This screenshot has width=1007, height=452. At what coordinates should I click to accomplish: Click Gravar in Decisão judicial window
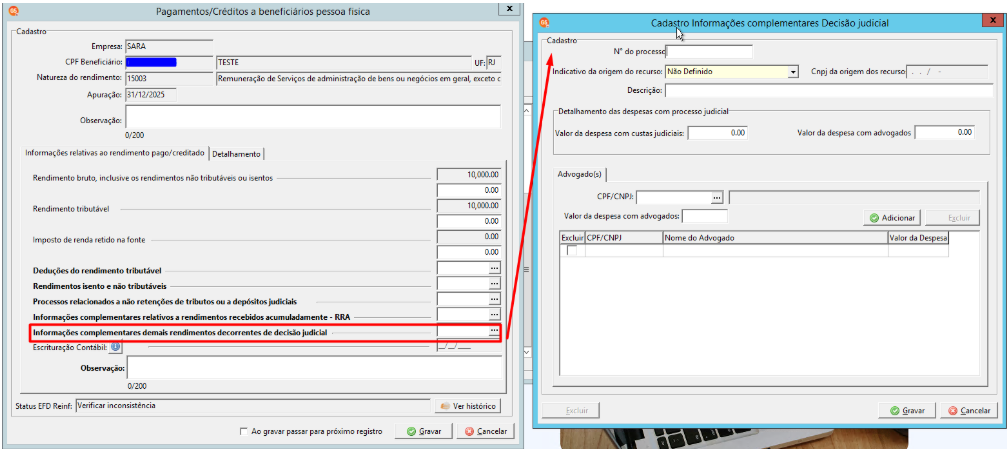[907, 410]
